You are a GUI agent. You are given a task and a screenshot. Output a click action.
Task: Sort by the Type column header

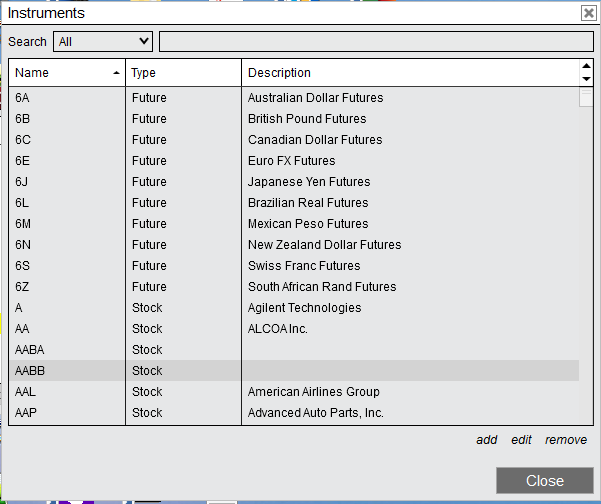(x=182, y=73)
